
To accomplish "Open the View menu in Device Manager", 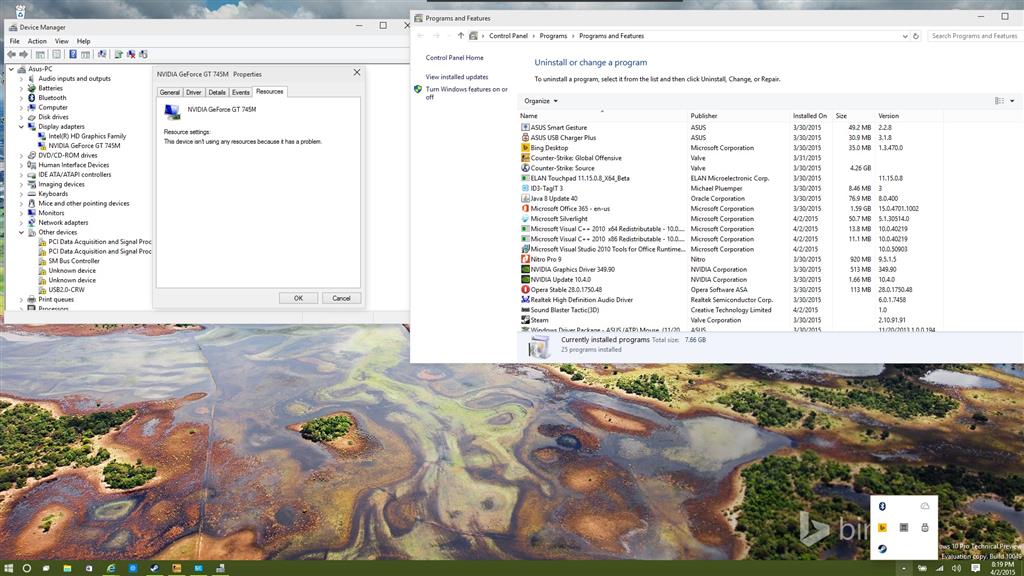I will [x=61, y=41].
